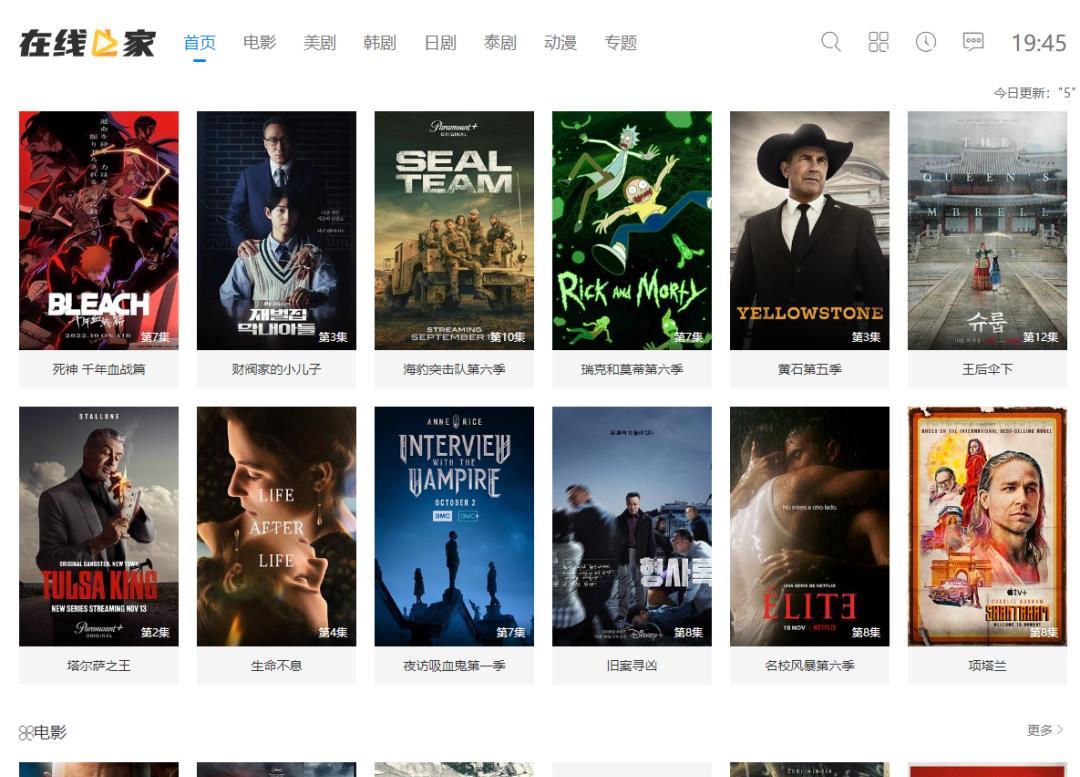
Task: Click the 电影 section grid icon
Action: point(25,733)
